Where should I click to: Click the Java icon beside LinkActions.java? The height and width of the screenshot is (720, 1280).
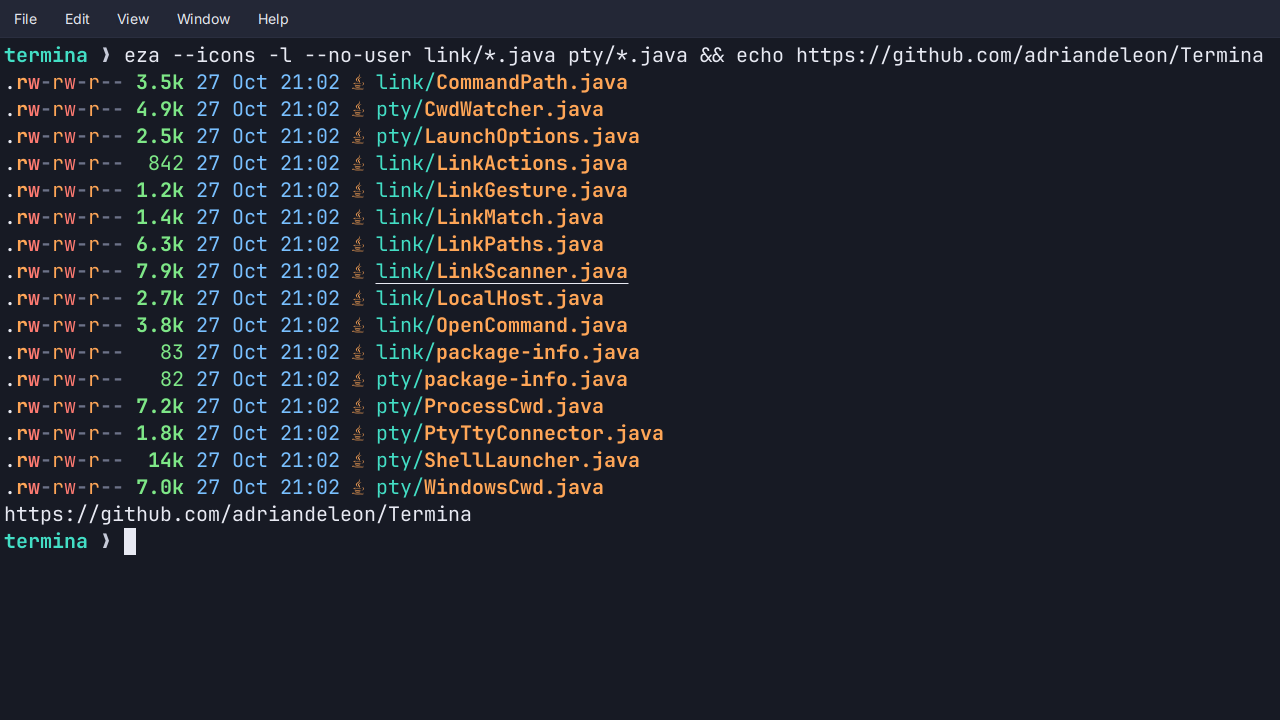[x=358, y=163]
